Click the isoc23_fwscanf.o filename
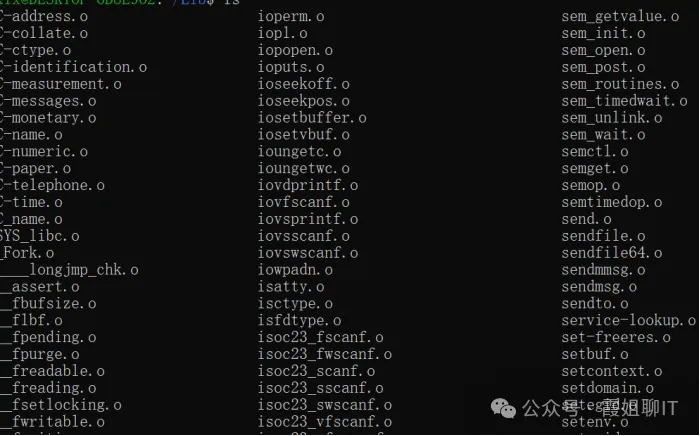This screenshot has height=436, width=700. click(325, 354)
